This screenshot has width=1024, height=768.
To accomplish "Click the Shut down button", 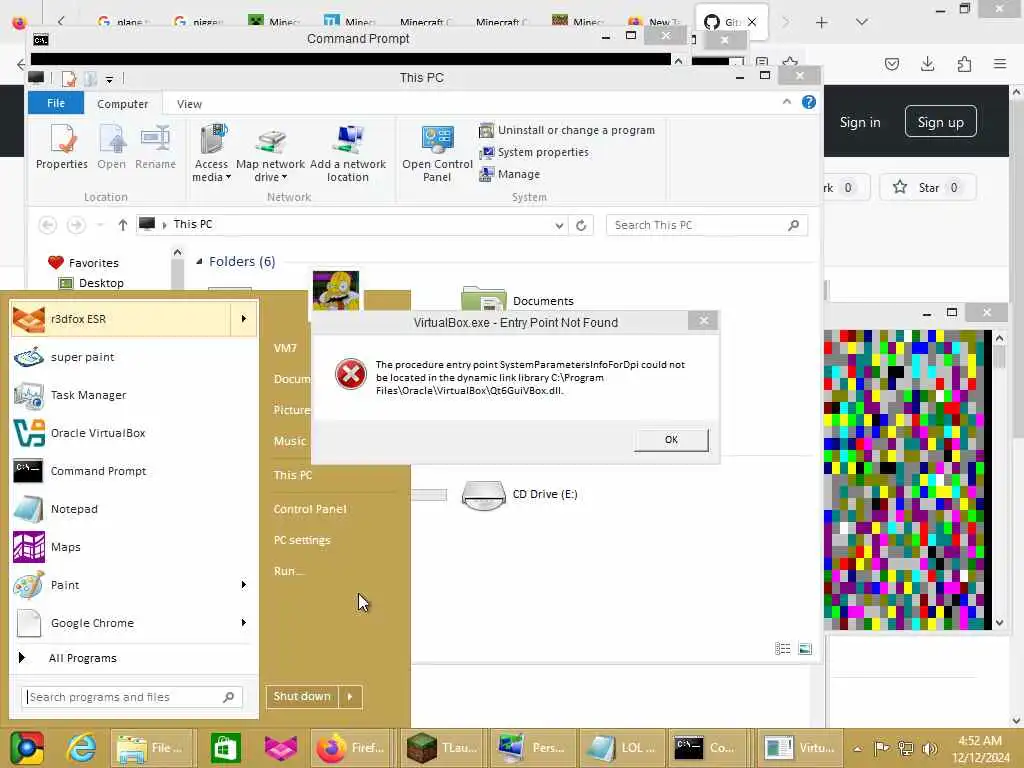I will click(302, 696).
